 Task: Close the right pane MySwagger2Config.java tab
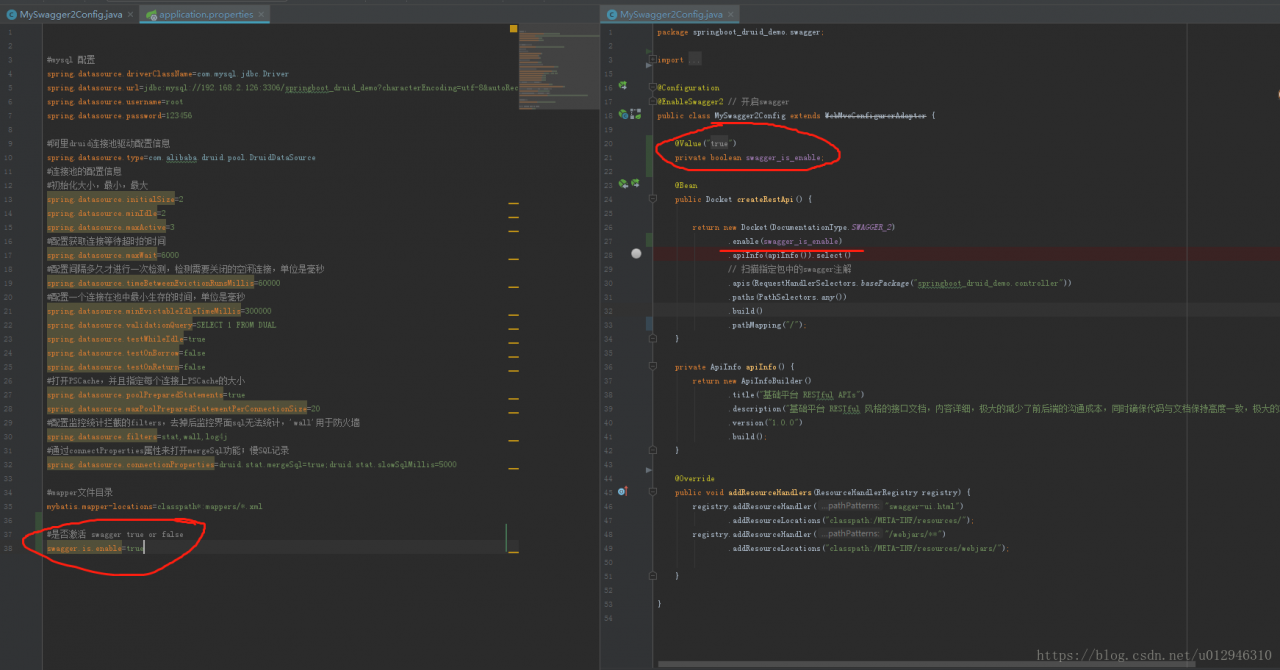coord(731,15)
